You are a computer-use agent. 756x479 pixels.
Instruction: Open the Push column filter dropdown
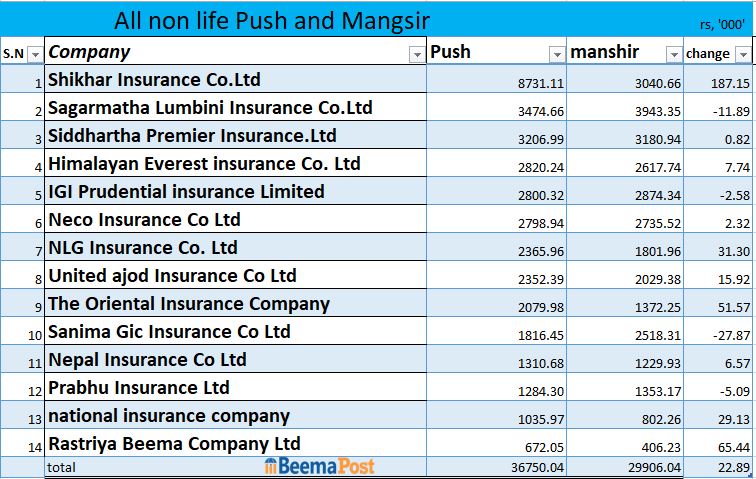pyautogui.click(x=557, y=54)
